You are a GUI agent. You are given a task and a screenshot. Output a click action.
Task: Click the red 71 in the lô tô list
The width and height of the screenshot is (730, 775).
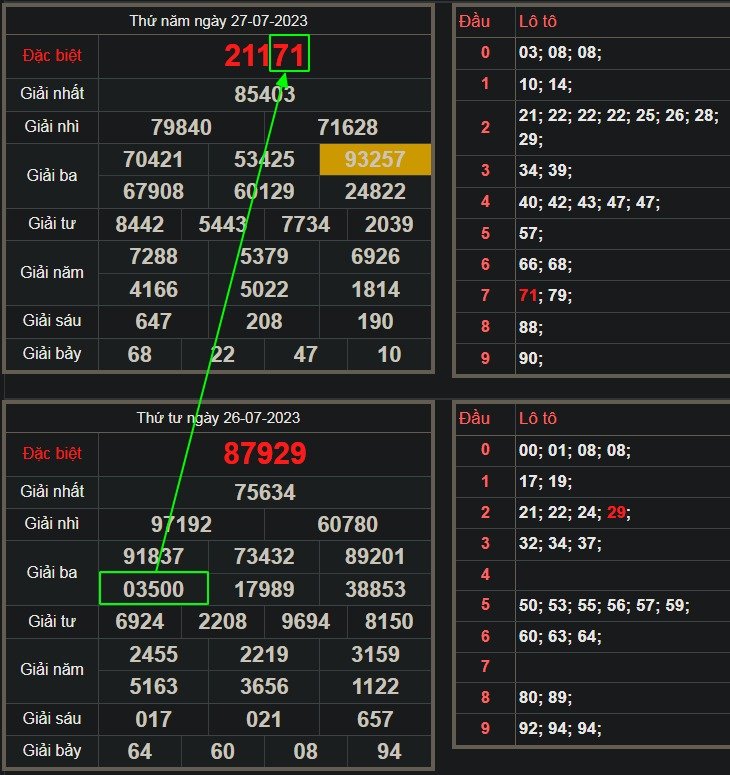click(529, 296)
